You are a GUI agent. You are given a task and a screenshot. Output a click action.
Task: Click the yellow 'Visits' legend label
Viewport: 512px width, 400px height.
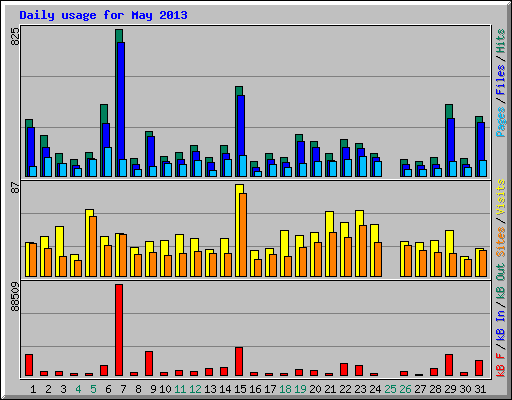point(501,198)
